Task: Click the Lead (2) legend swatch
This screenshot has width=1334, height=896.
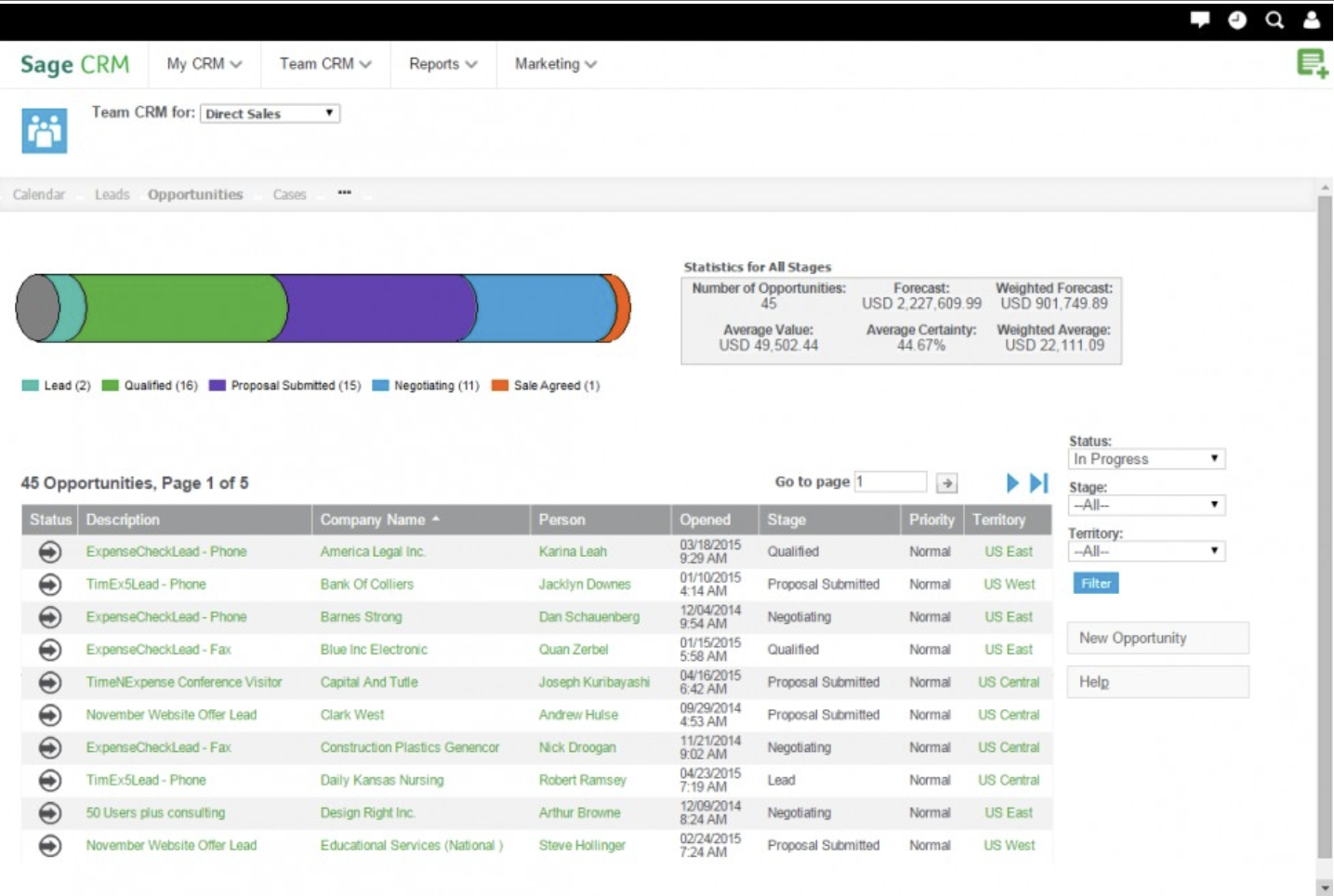Action: point(30,386)
